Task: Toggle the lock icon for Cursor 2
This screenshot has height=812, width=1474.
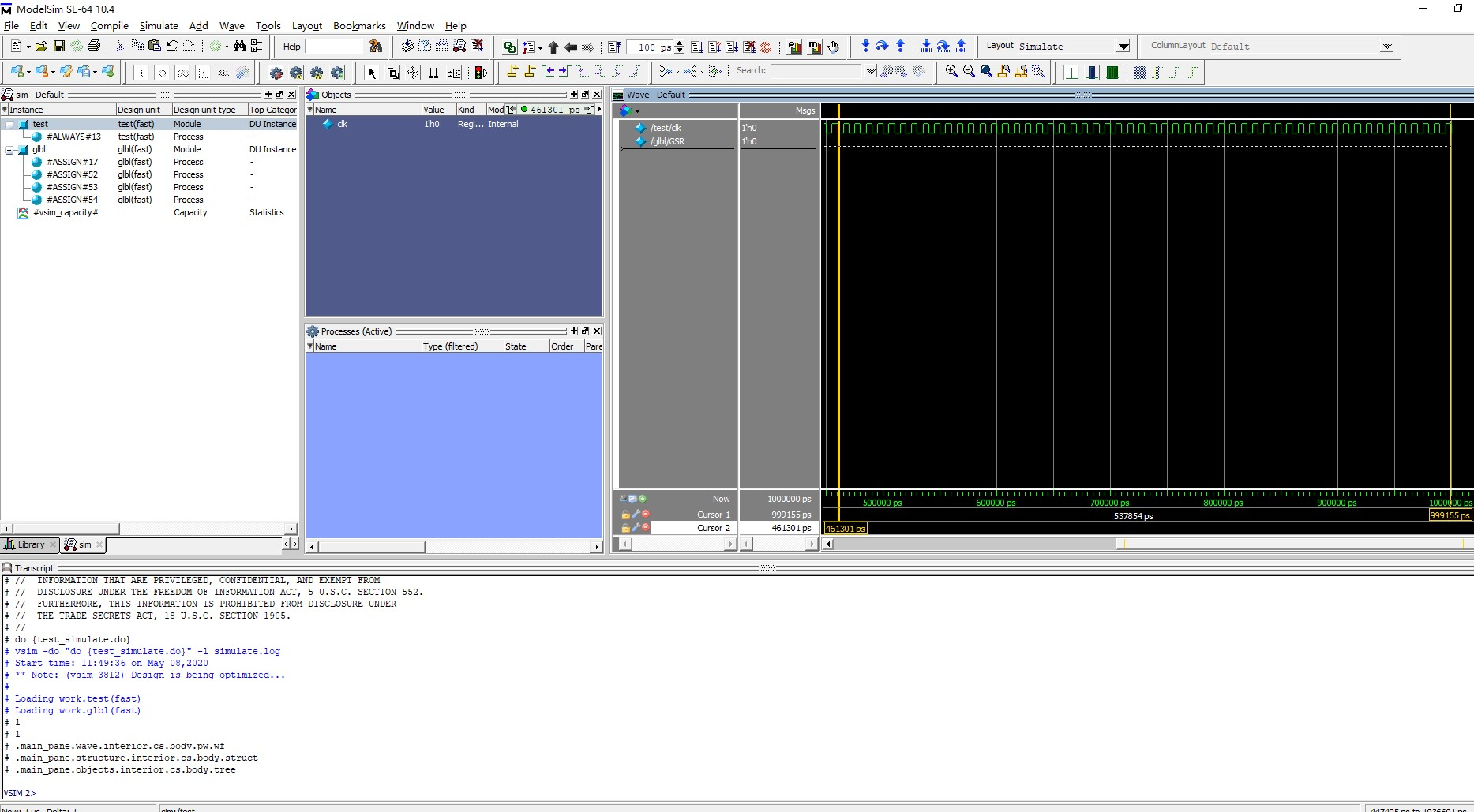Action: (625, 528)
